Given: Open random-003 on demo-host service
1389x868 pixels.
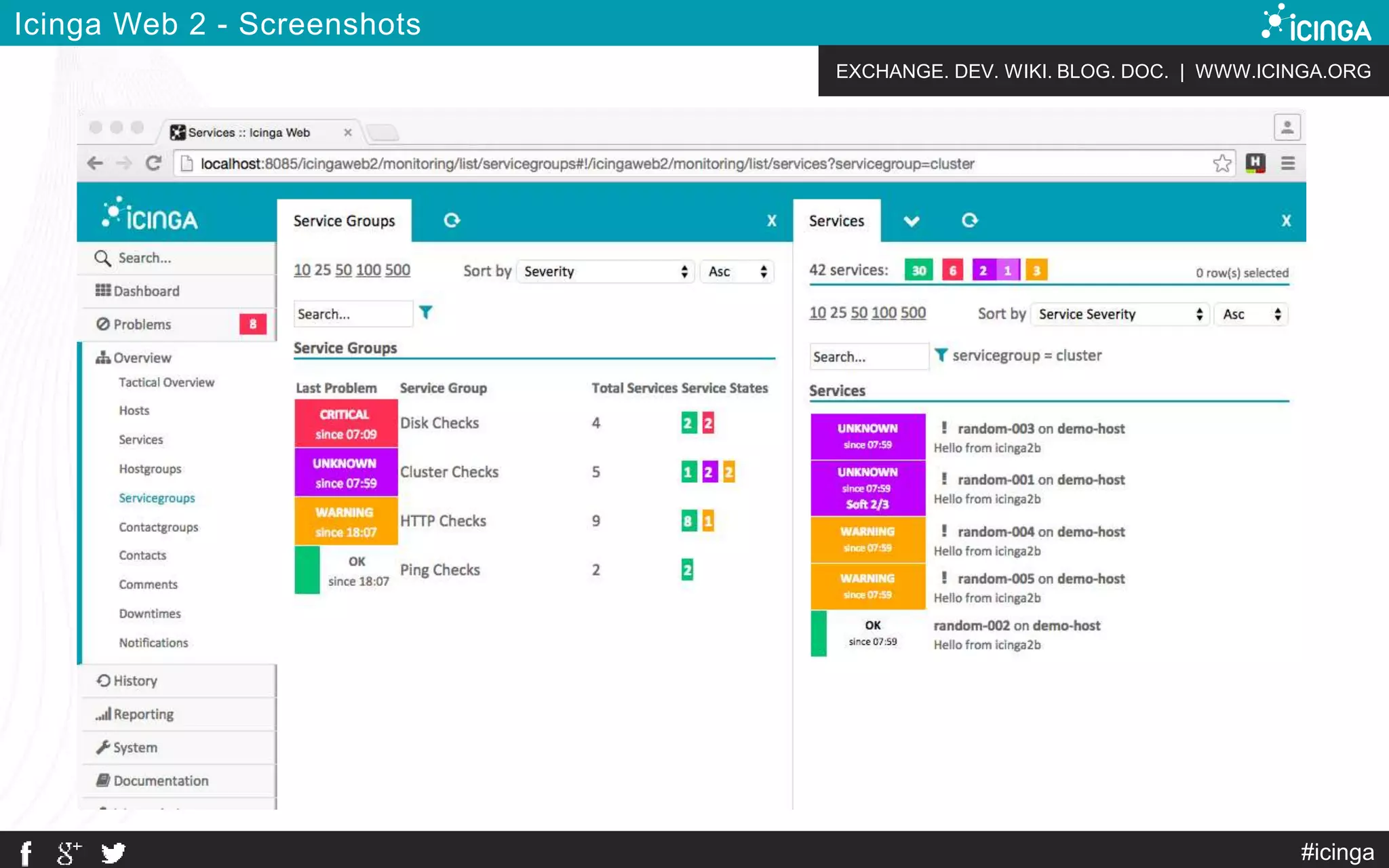Looking at the screenshot, I should click(x=1041, y=429).
